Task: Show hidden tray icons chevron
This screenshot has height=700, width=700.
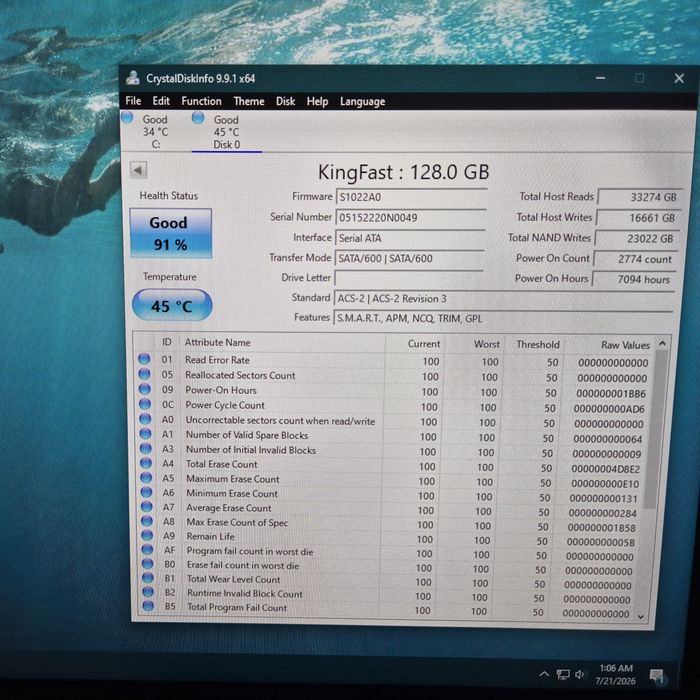Action: tap(544, 674)
